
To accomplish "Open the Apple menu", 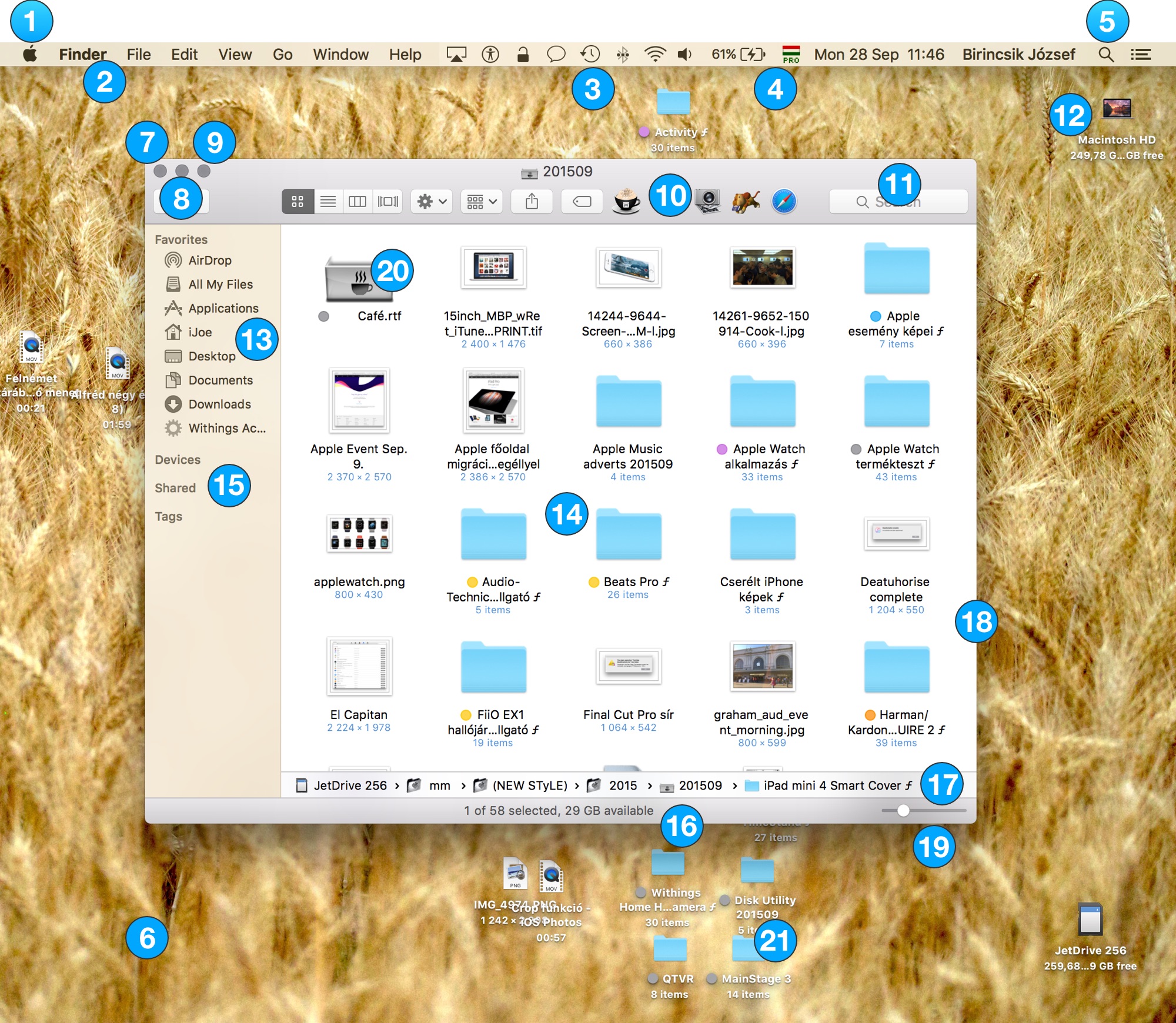I will [30, 55].
